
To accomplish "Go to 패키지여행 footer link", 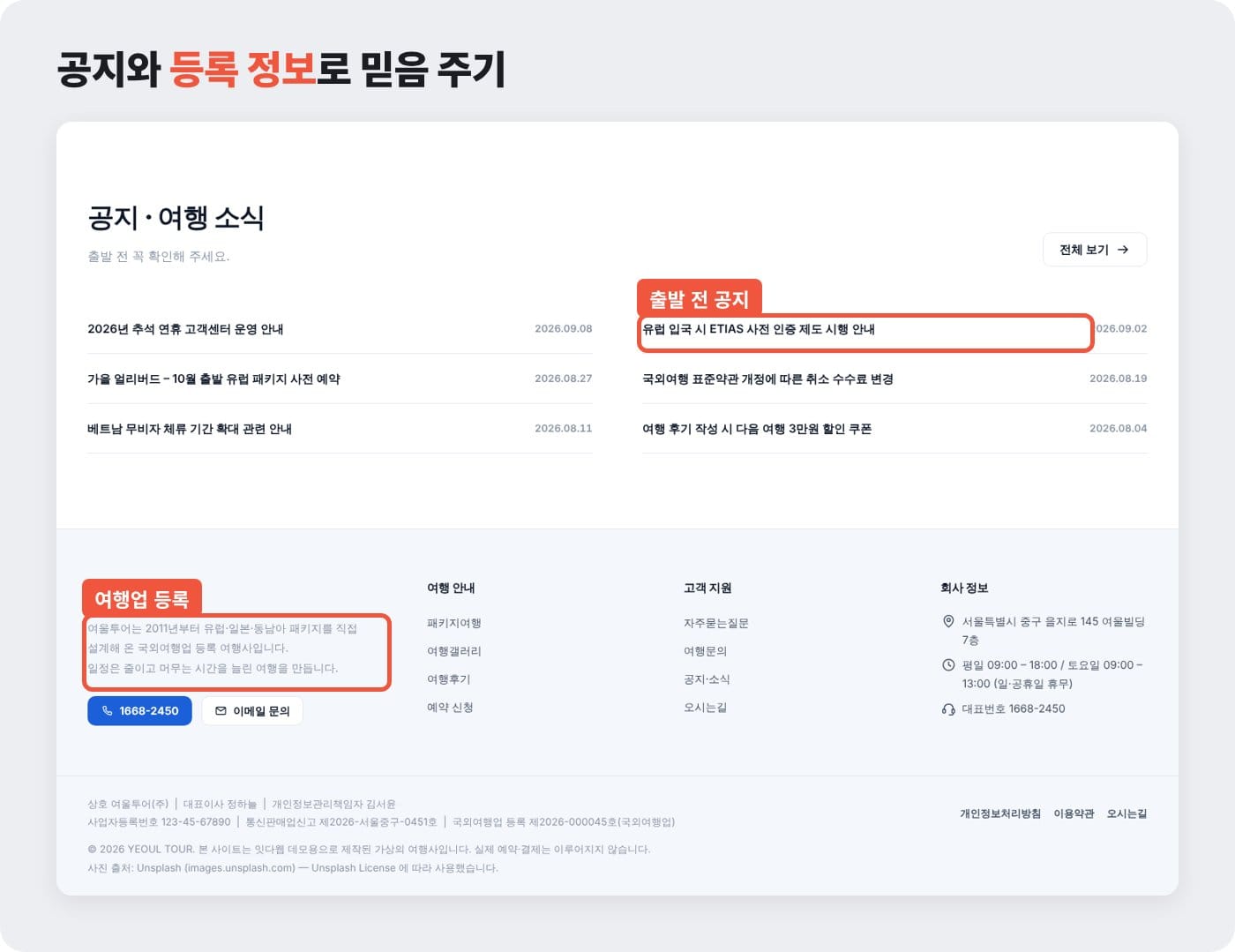I will (454, 623).
